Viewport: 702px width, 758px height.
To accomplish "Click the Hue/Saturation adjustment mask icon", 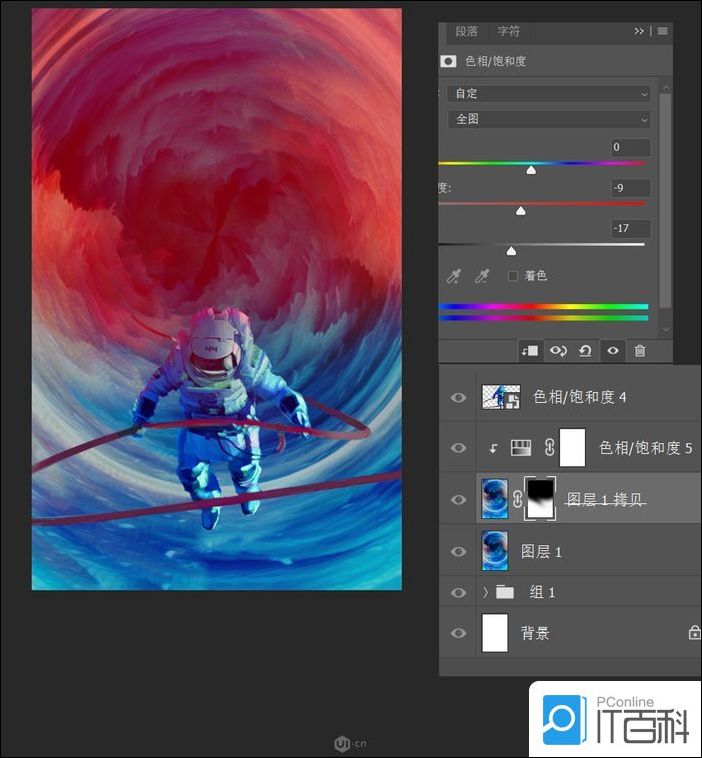I will (x=448, y=61).
